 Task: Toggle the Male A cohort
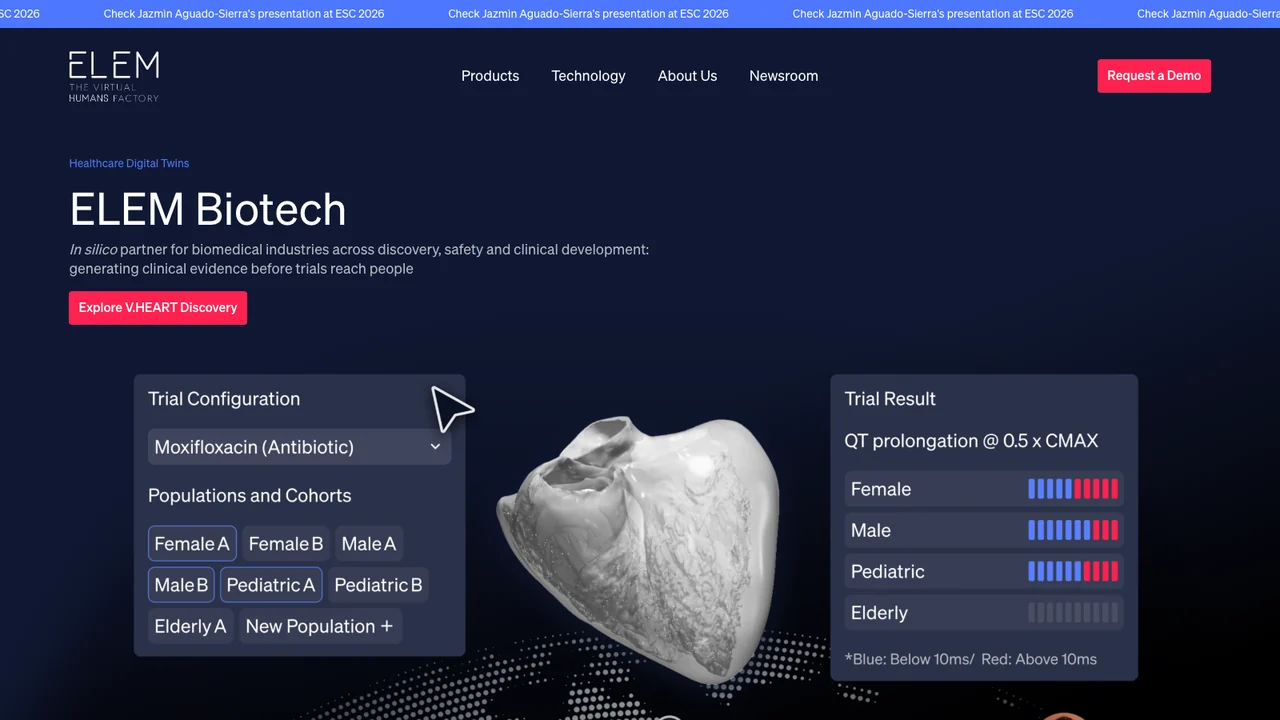coord(369,544)
